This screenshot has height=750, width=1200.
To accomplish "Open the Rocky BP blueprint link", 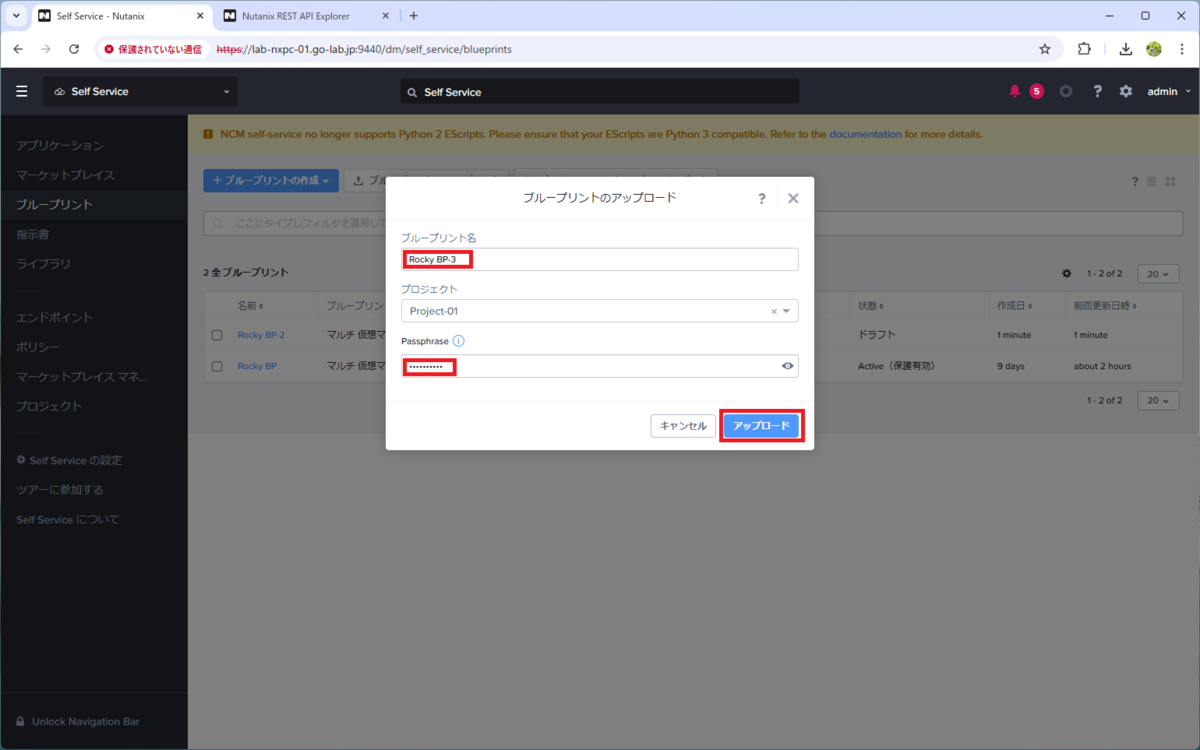I will [x=257, y=366].
